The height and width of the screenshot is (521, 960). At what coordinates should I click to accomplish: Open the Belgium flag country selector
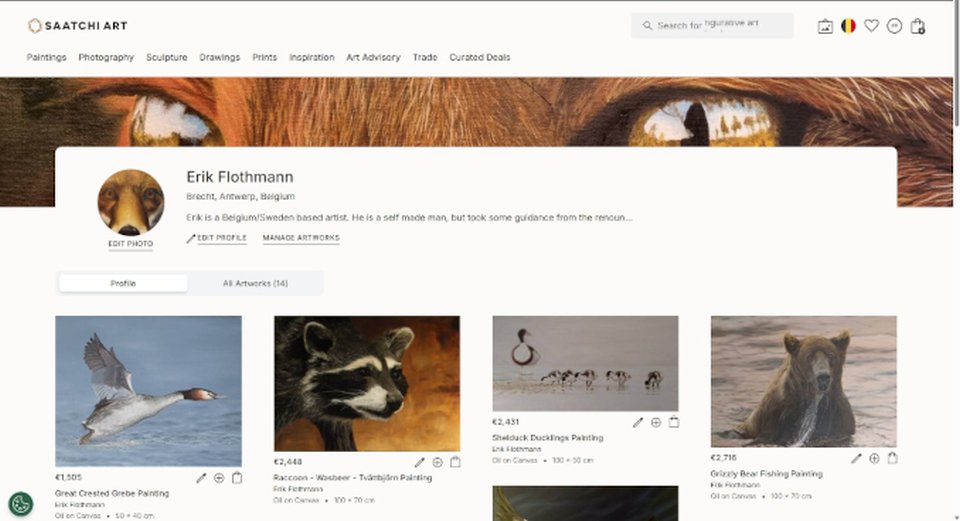pyautogui.click(x=848, y=26)
